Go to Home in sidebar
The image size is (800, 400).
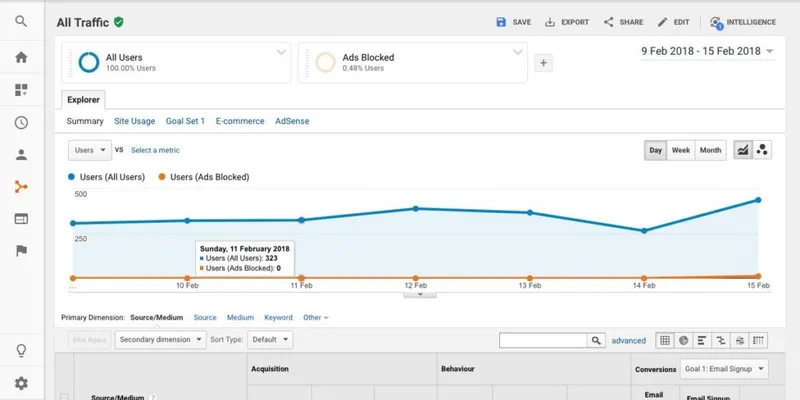[x=21, y=57]
